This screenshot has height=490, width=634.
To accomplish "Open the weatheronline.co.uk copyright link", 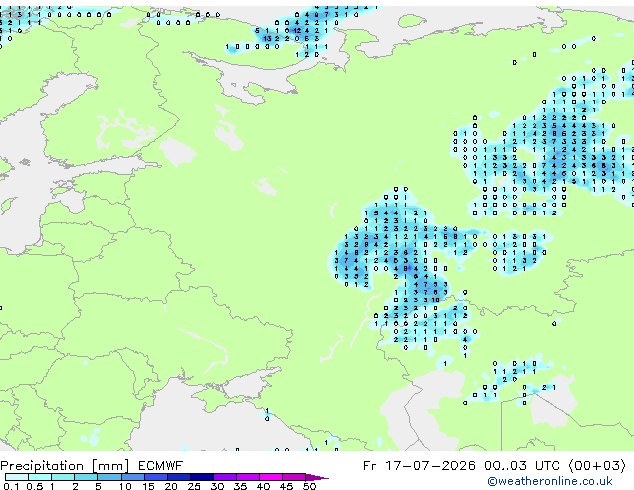I will pos(550,481).
